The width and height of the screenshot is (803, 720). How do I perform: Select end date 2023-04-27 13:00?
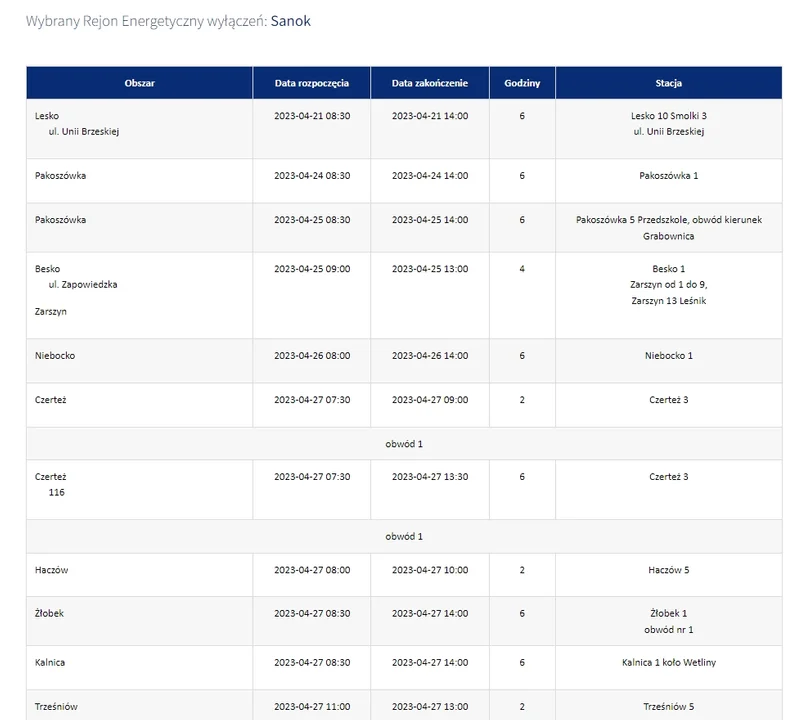(x=430, y=707)
